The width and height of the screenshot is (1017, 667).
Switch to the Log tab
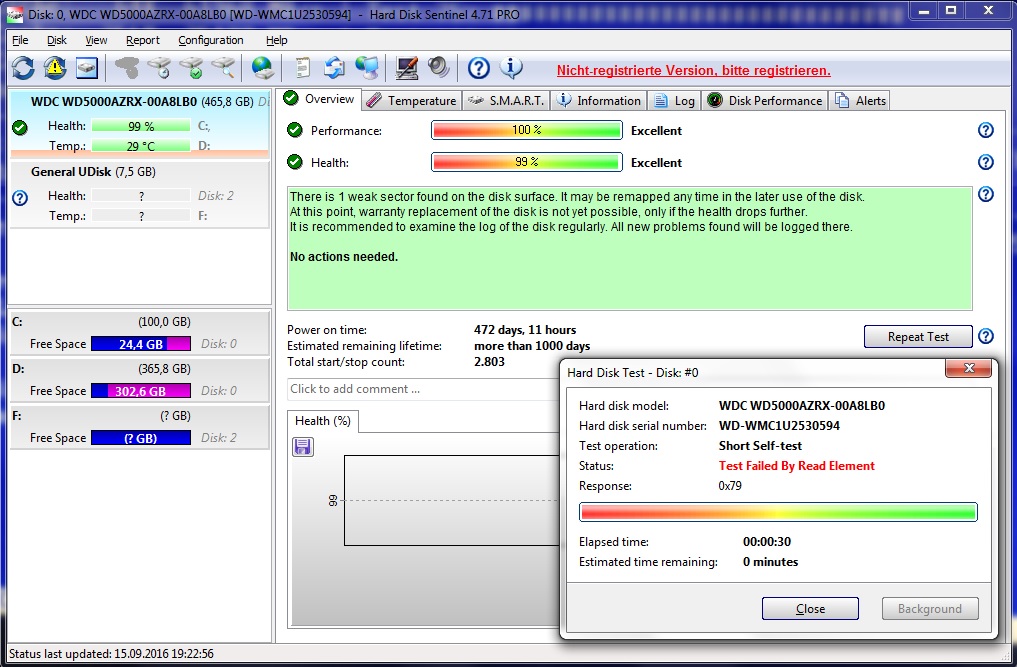click(x=675, y=101)
